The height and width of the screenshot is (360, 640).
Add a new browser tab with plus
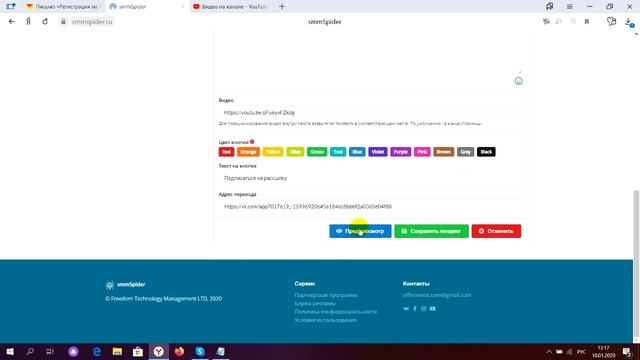(x=282, y=7)
